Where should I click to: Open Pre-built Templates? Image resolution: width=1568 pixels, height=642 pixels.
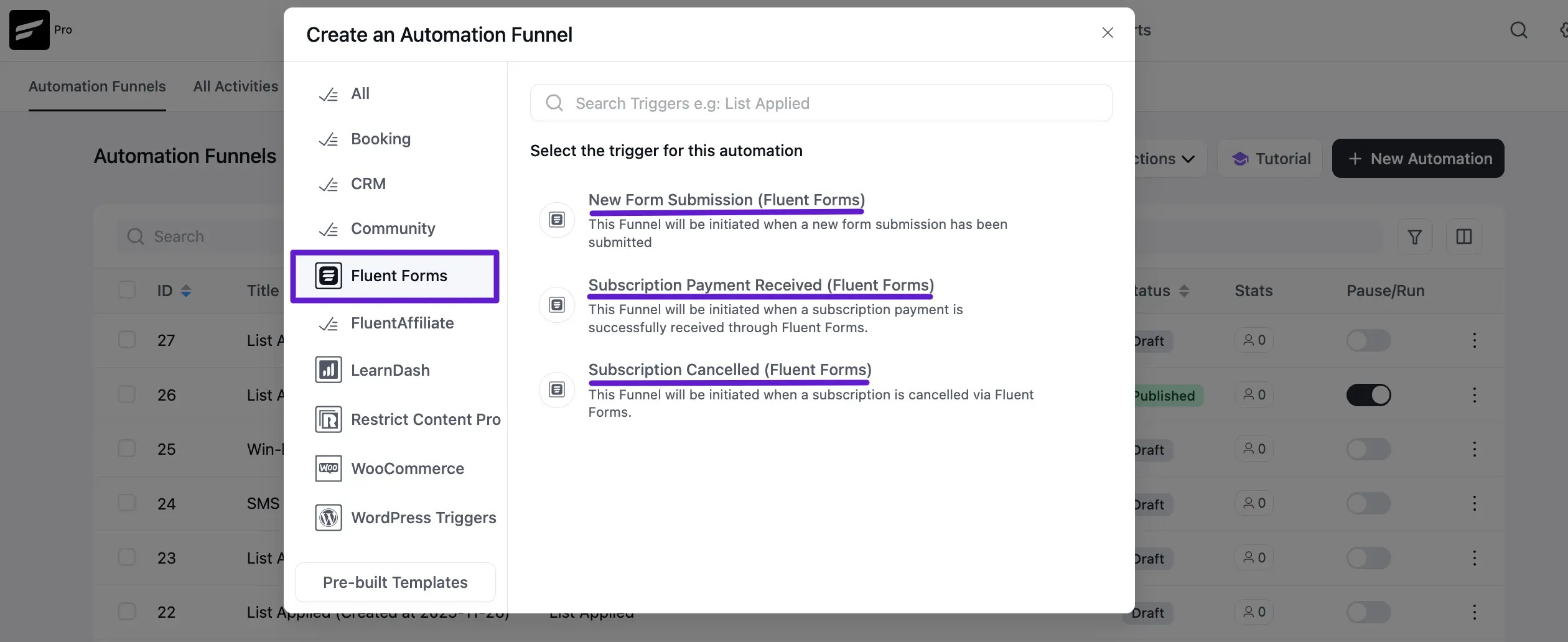(x=395, y=582)
